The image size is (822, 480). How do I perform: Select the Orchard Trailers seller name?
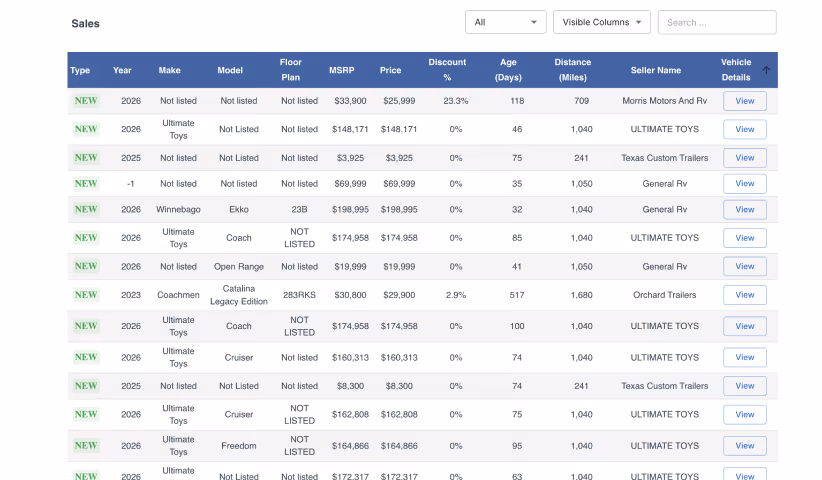click(664, 295)
